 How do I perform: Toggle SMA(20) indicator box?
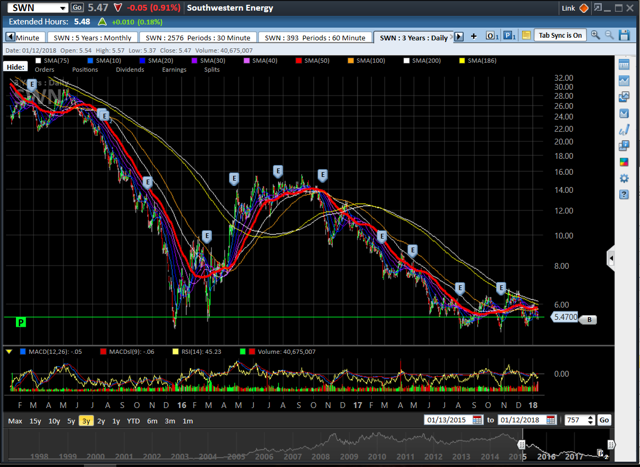tap(142, 60)
